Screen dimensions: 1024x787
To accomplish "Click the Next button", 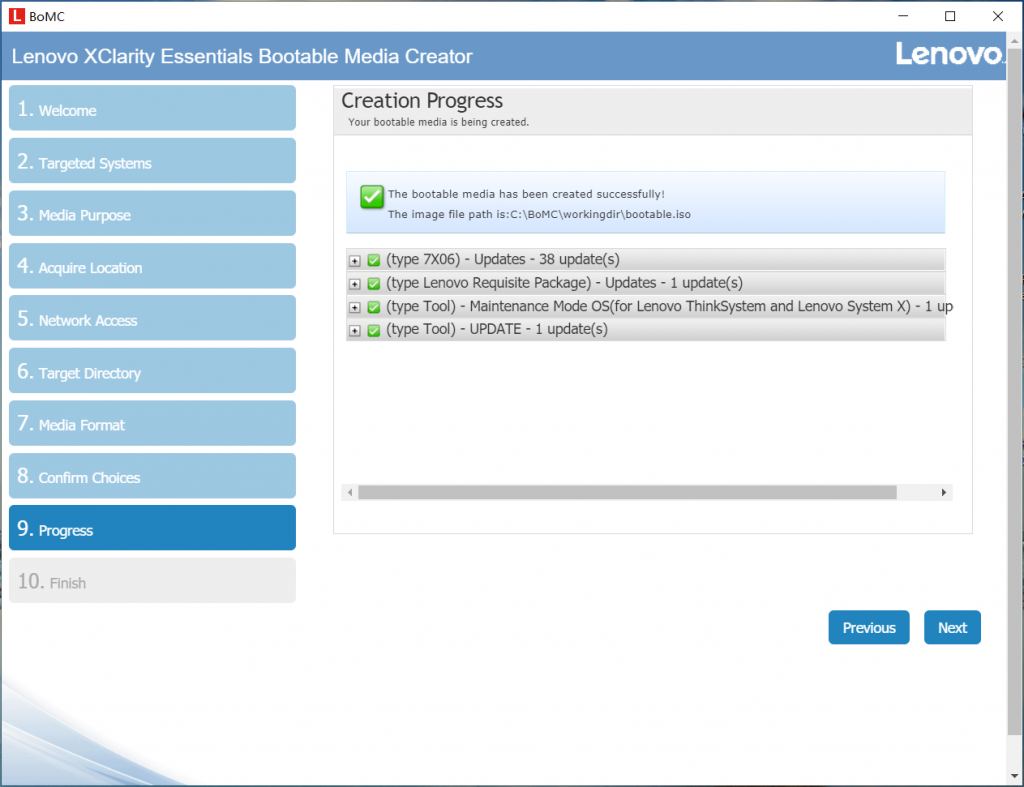I will pyautogui.click(x=952, y=628).
